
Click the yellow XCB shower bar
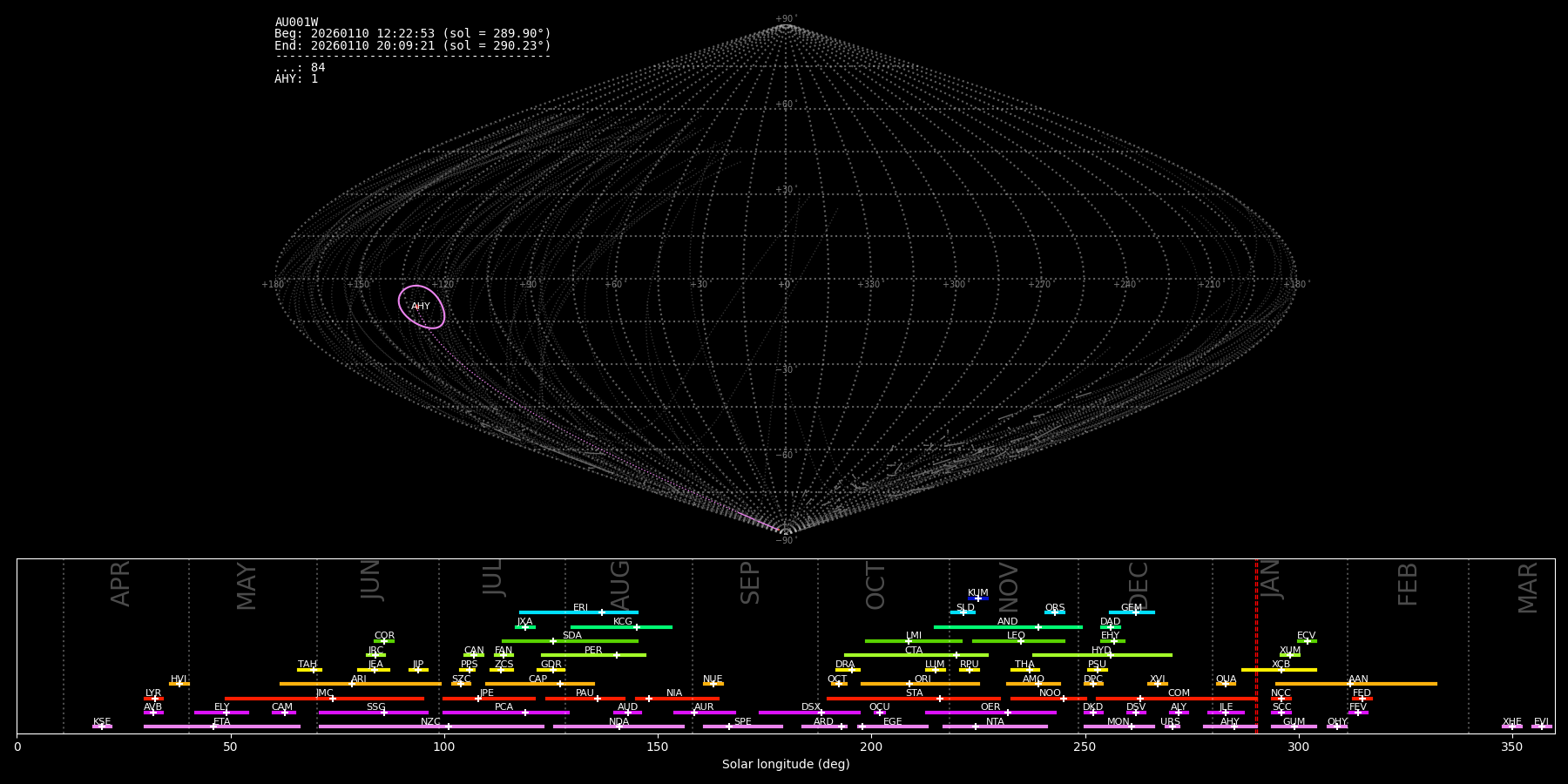1279,670
